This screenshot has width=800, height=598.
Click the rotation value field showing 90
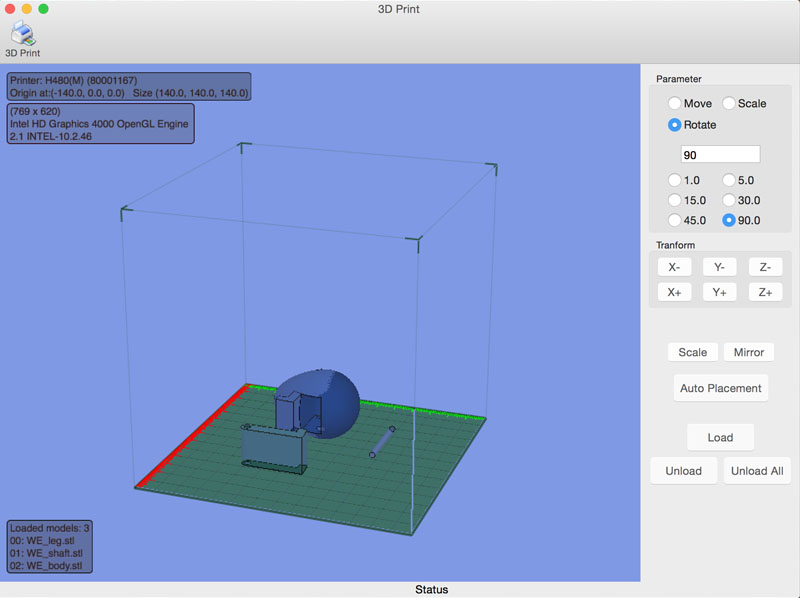tap(720, 155)
